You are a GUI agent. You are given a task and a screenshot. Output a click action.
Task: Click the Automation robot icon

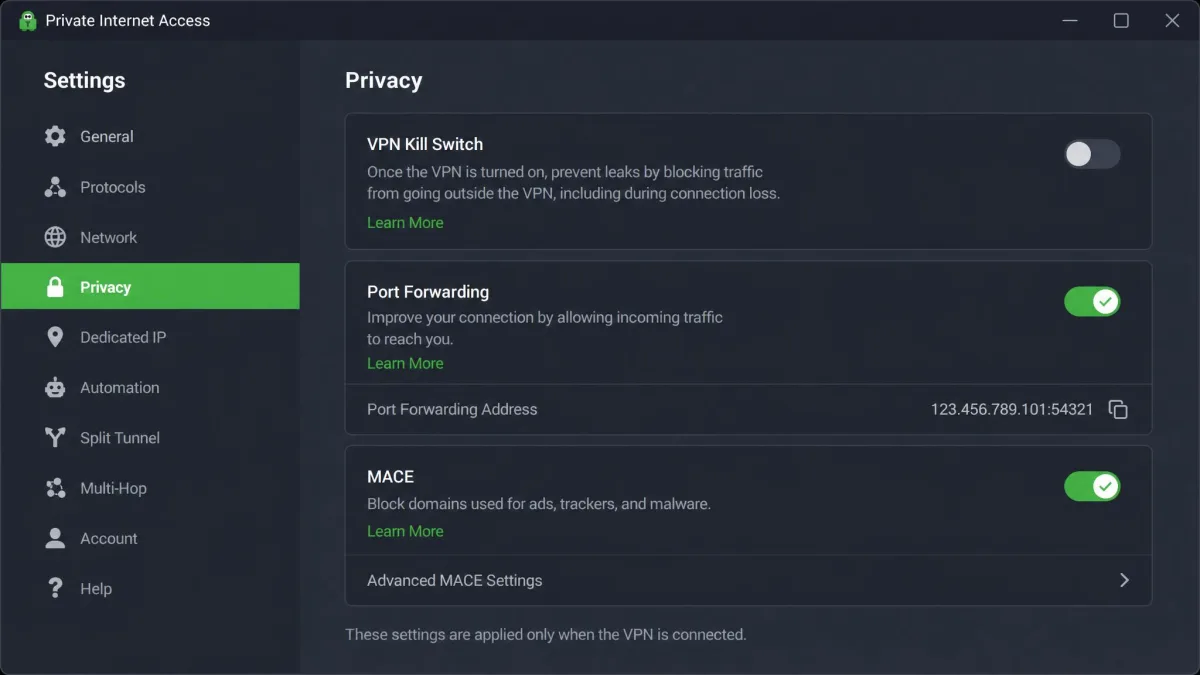pyautogui.click(x=55, y=387)
